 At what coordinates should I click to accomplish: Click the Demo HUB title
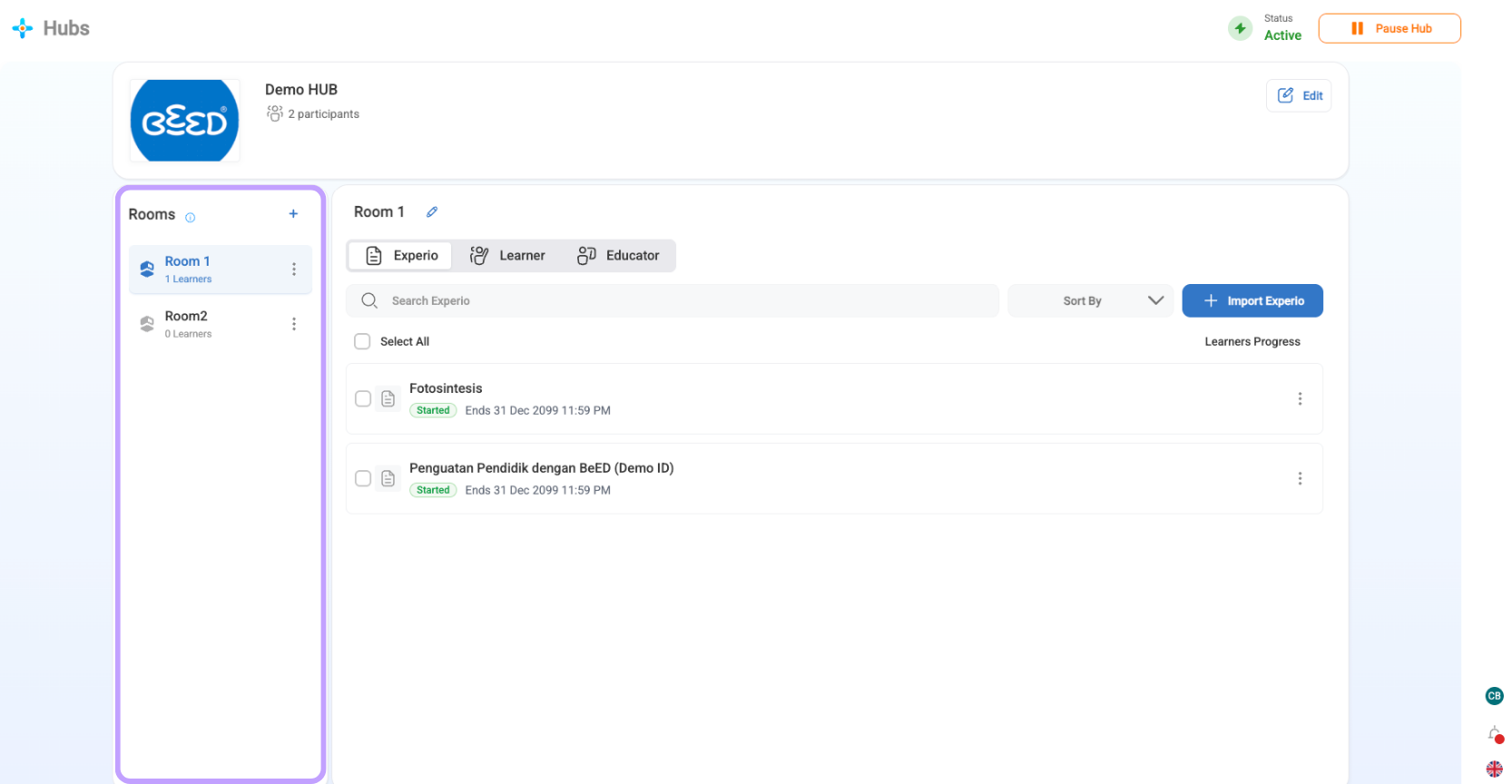click(301, 90)
